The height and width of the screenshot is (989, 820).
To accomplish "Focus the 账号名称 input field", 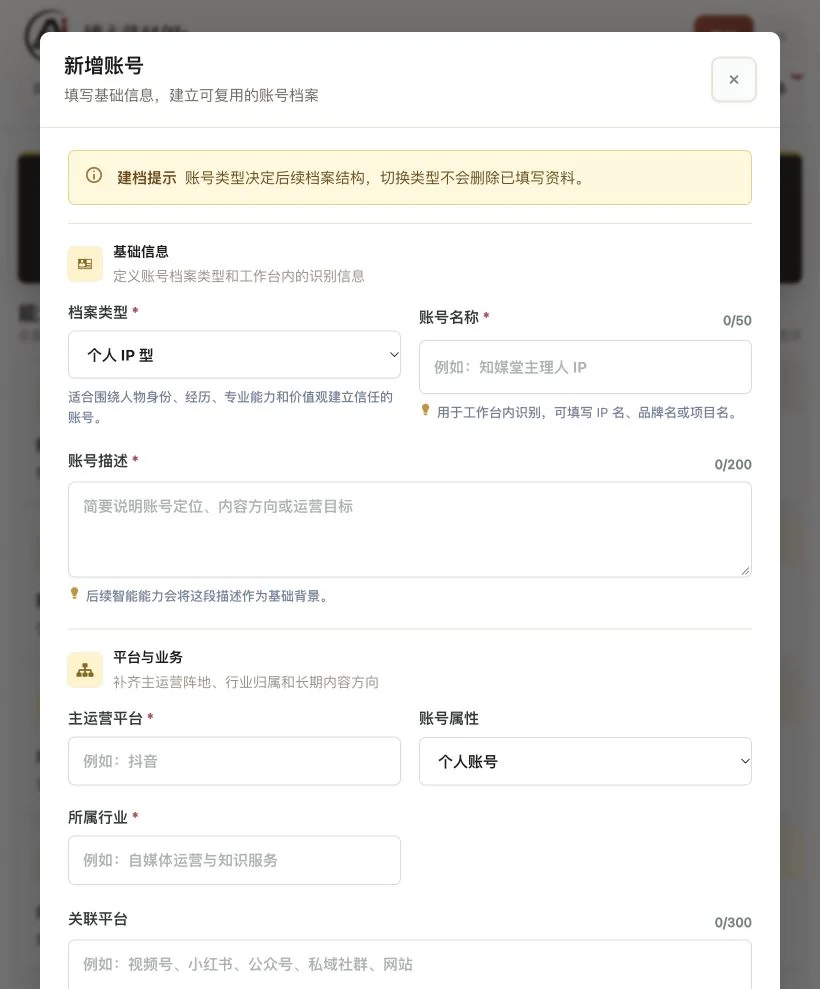I will [585, 367].
